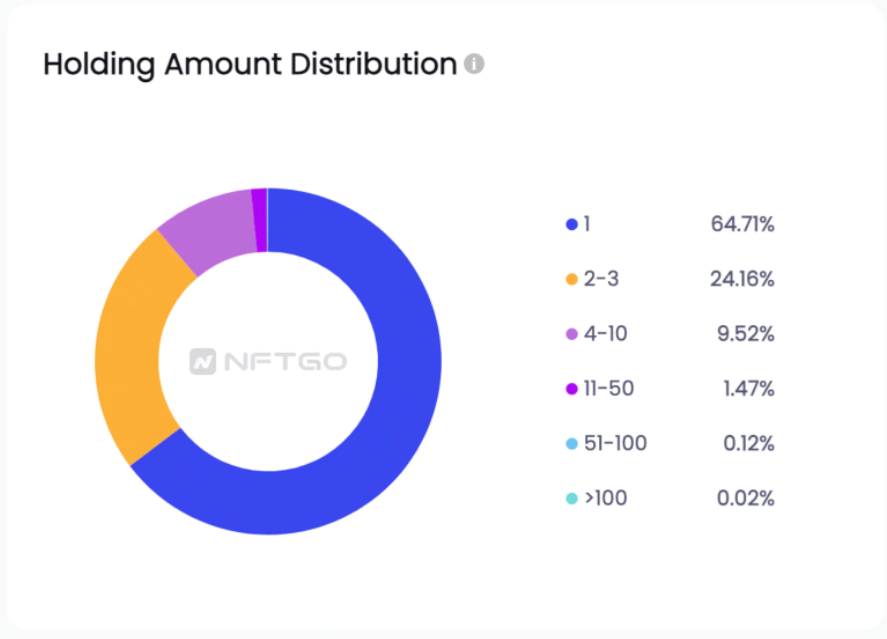Toggle the '1' legend entry label
Viewport: 887px width, 639px height.
click(x=587, y=224)
